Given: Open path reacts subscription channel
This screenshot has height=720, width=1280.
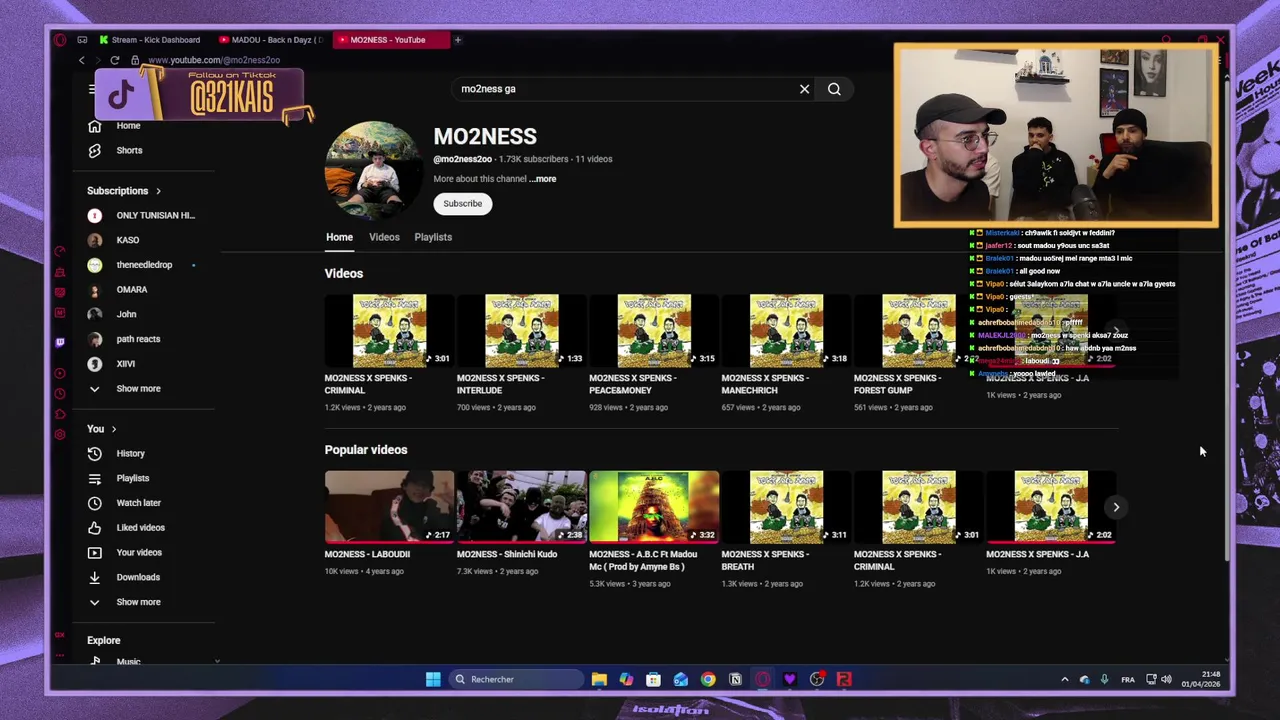Looking at the screenshot, I should (x=124, y=339).
